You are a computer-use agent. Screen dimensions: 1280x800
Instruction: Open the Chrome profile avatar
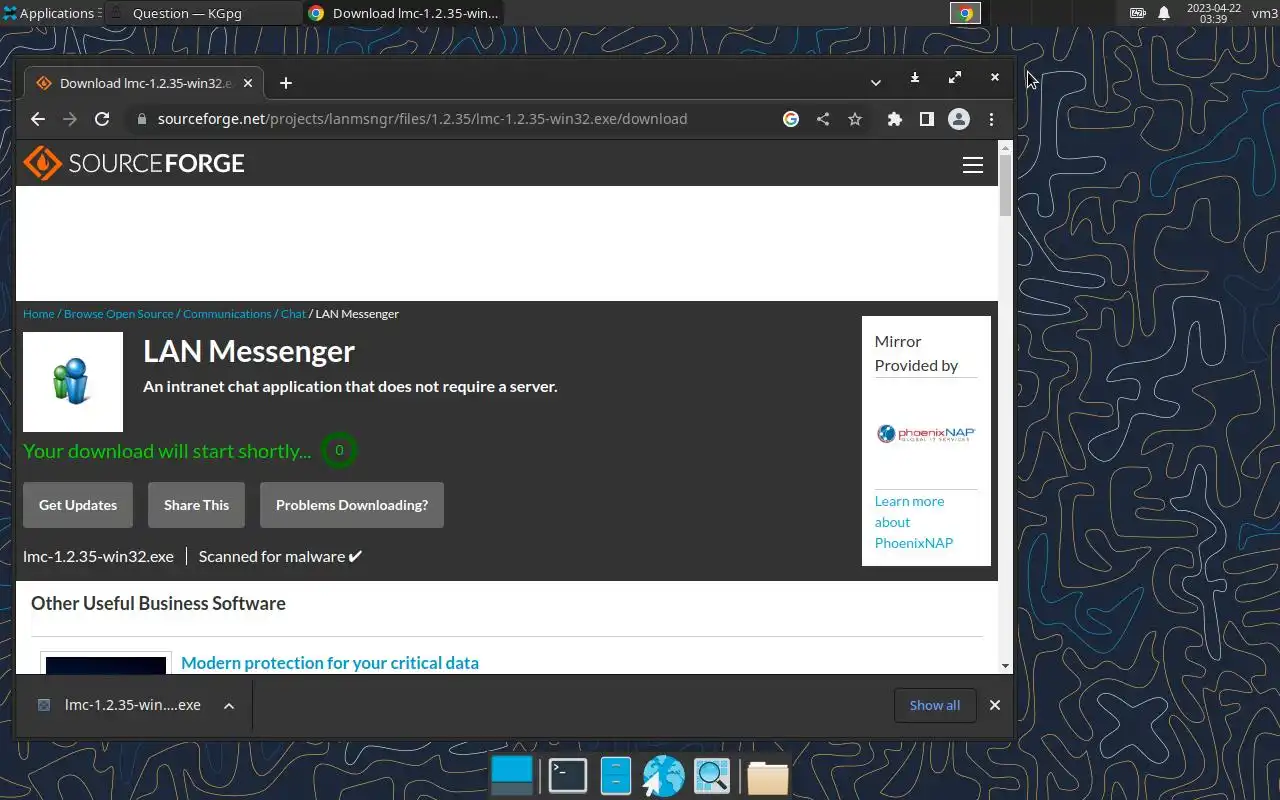(x=959, y=119)
